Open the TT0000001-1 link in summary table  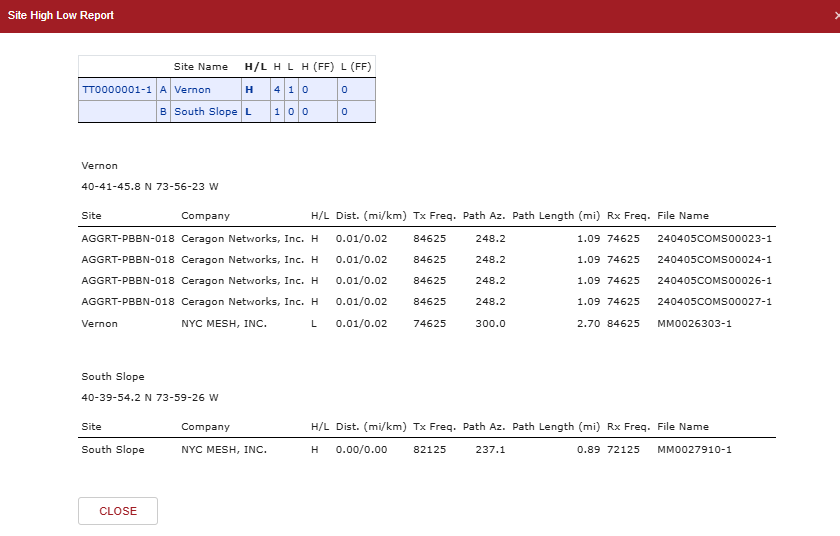click(x=117, y=90)
